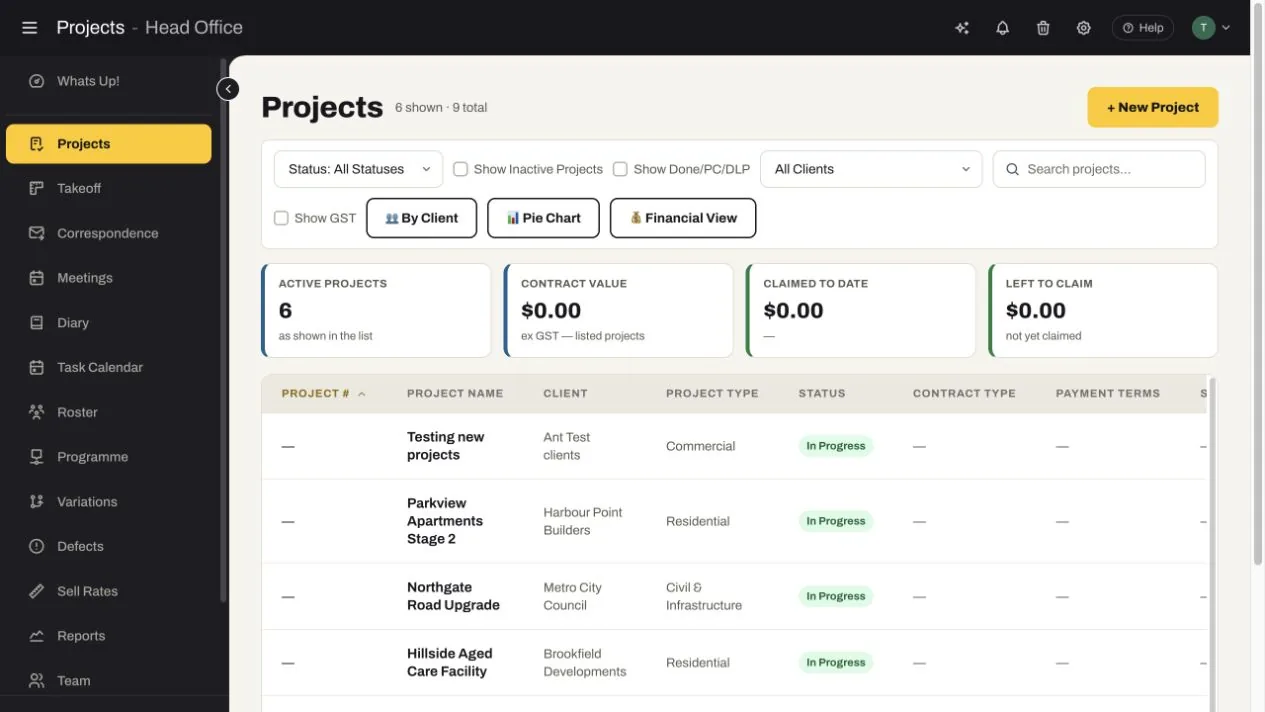
Task: Click the user avatar T
Action: 1203,28
